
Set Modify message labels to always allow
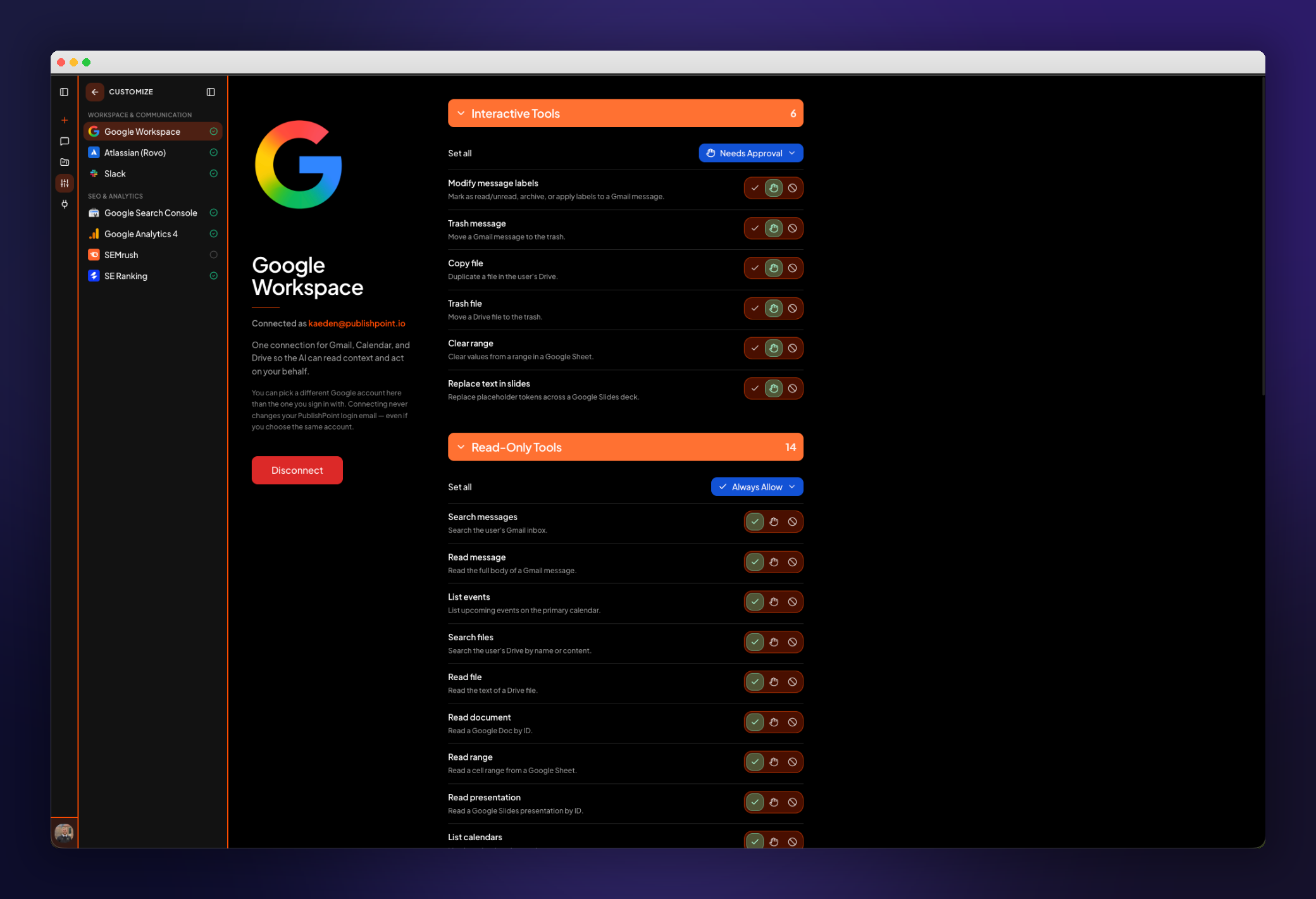[755, 188]
